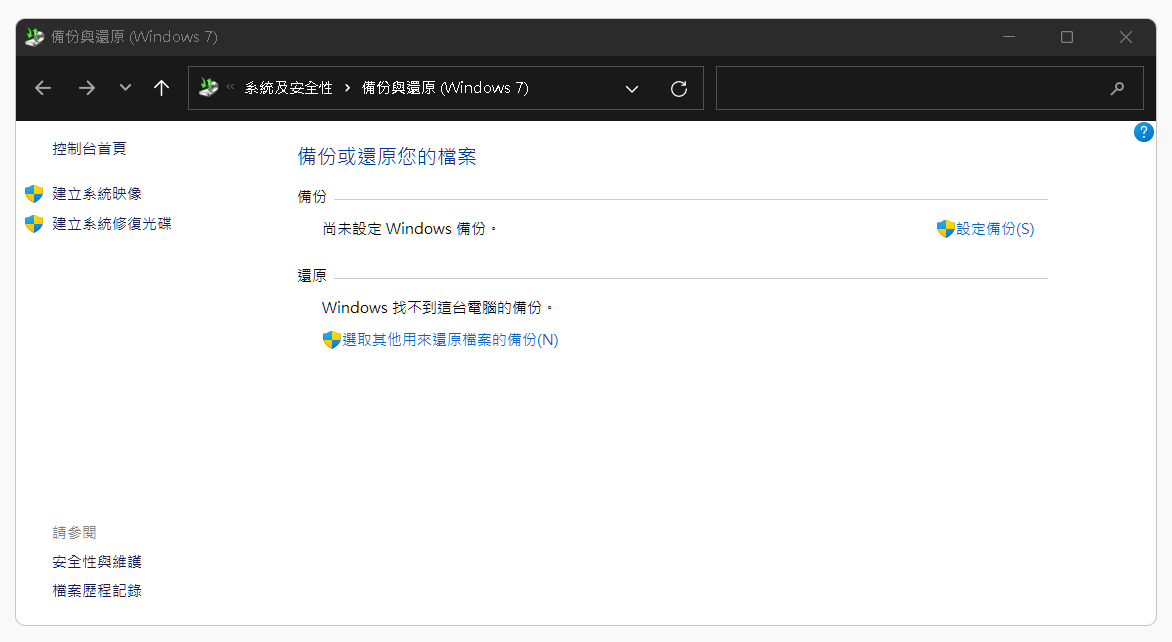
Task: Open 檔案歷程記錄 link
Action: [x=97, y=590]
